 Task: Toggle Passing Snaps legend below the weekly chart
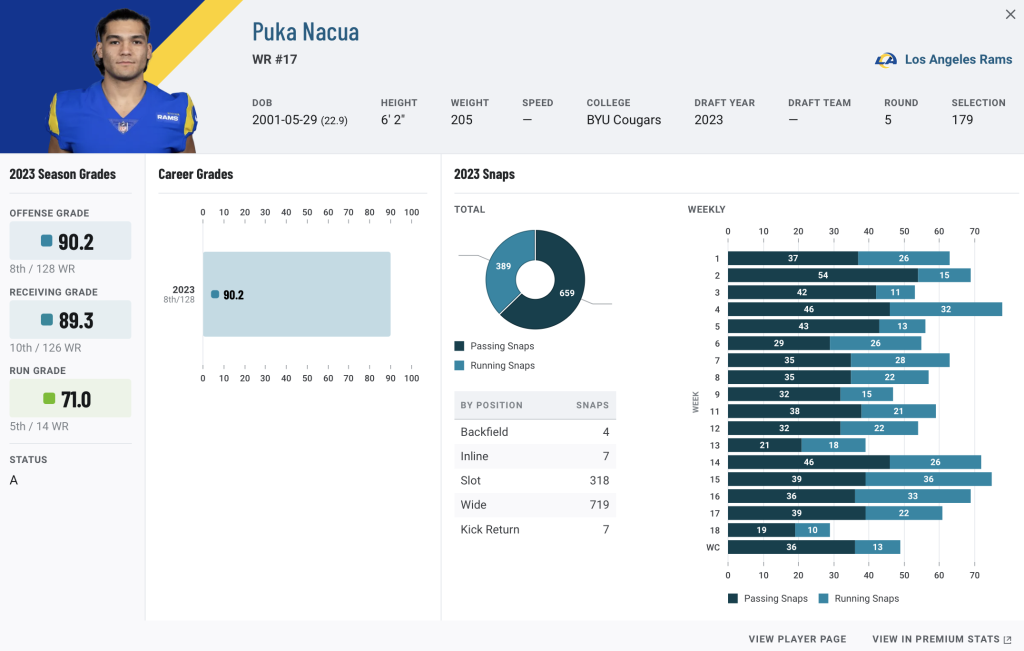click(x=768, y=598)
